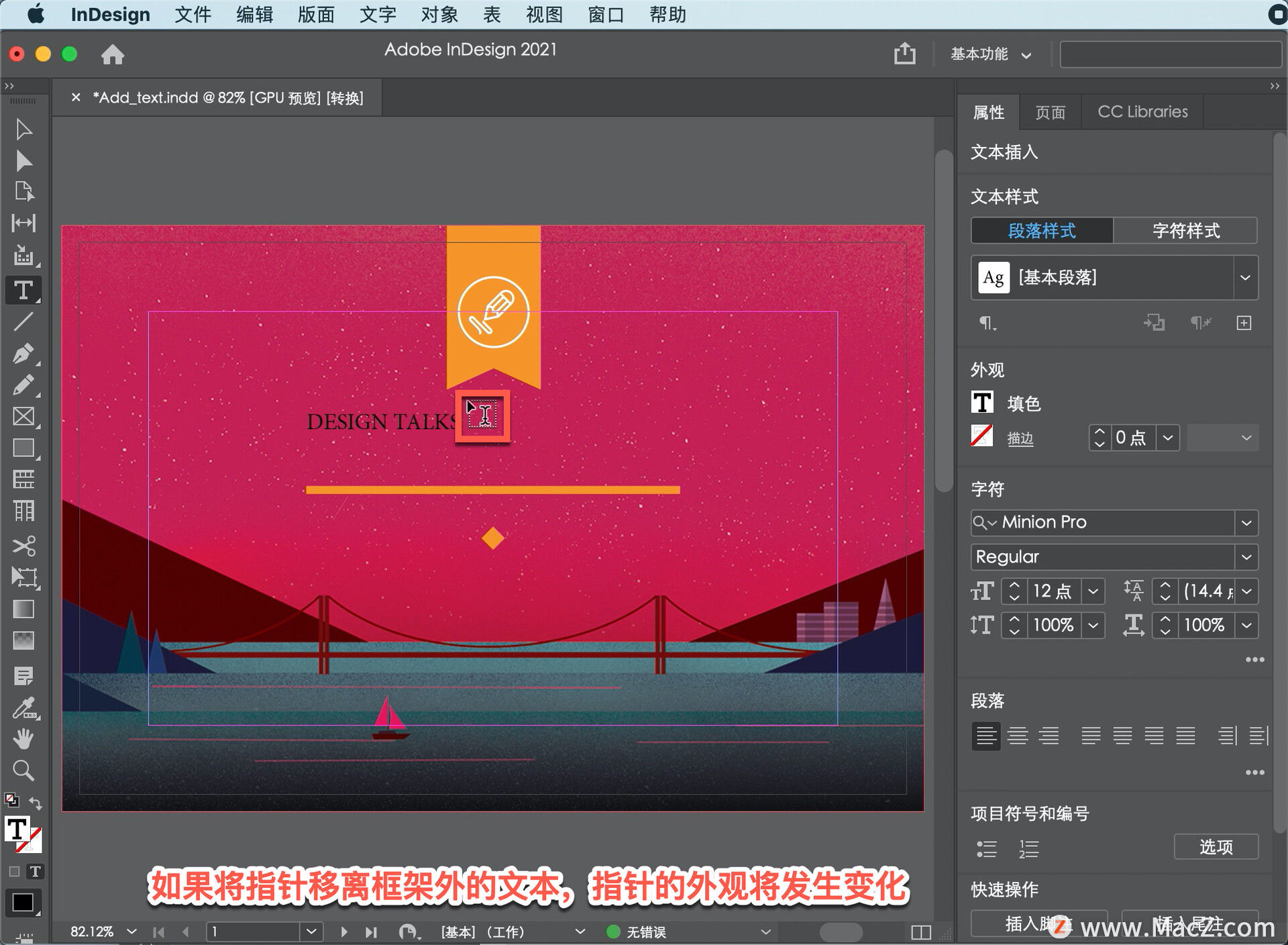The width and height of the screenshot is (1288, 945).
Task: Expand the 基本段落 paragraph style dropdown
Action: pos(1245,277)
